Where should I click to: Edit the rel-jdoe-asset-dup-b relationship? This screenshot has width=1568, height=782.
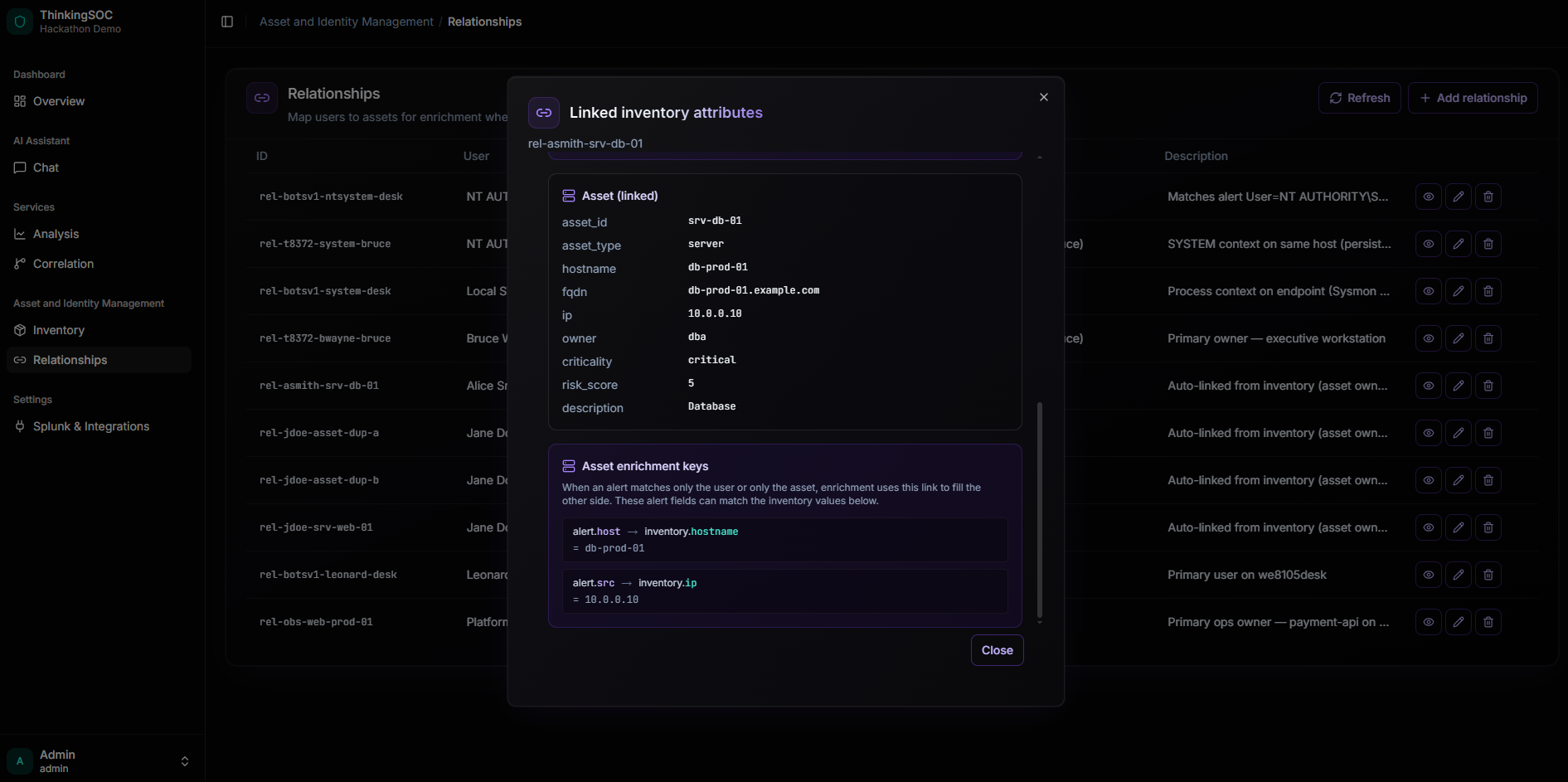(1459, 480)
